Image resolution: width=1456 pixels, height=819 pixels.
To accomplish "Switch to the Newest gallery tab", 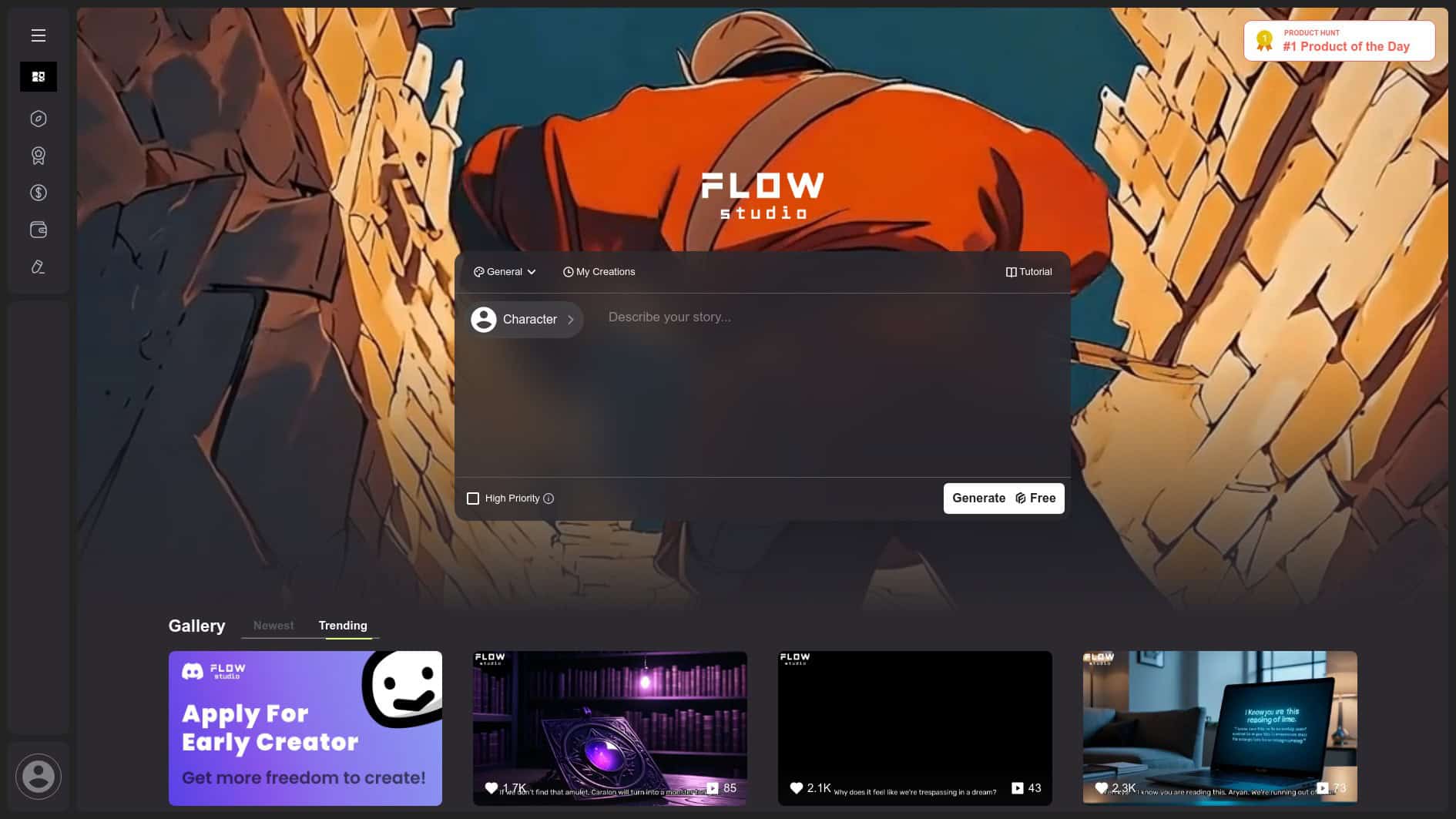I will point(273,626).
